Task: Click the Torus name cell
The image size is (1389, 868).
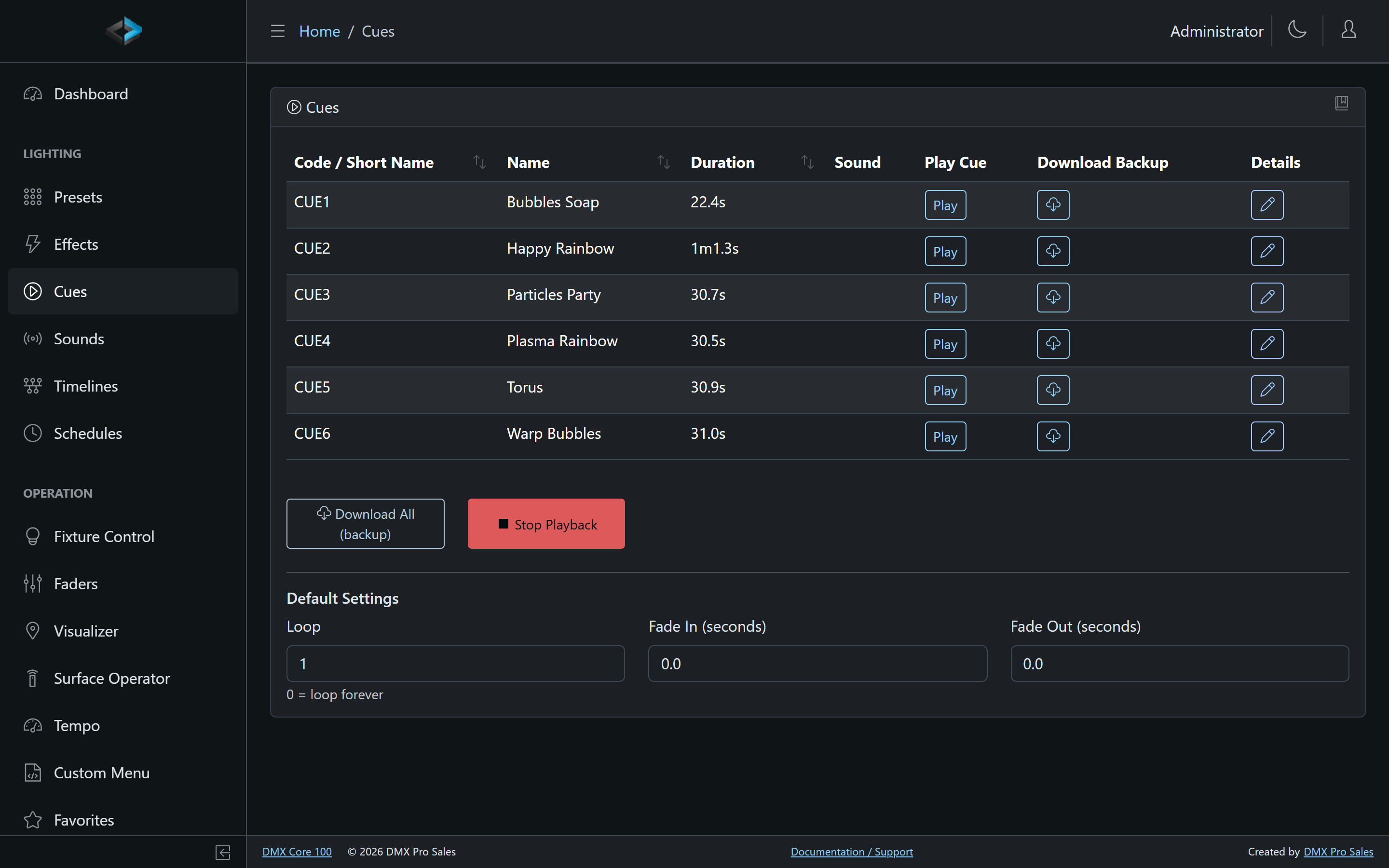Action: pyautogui.click(x=524, y=387)
